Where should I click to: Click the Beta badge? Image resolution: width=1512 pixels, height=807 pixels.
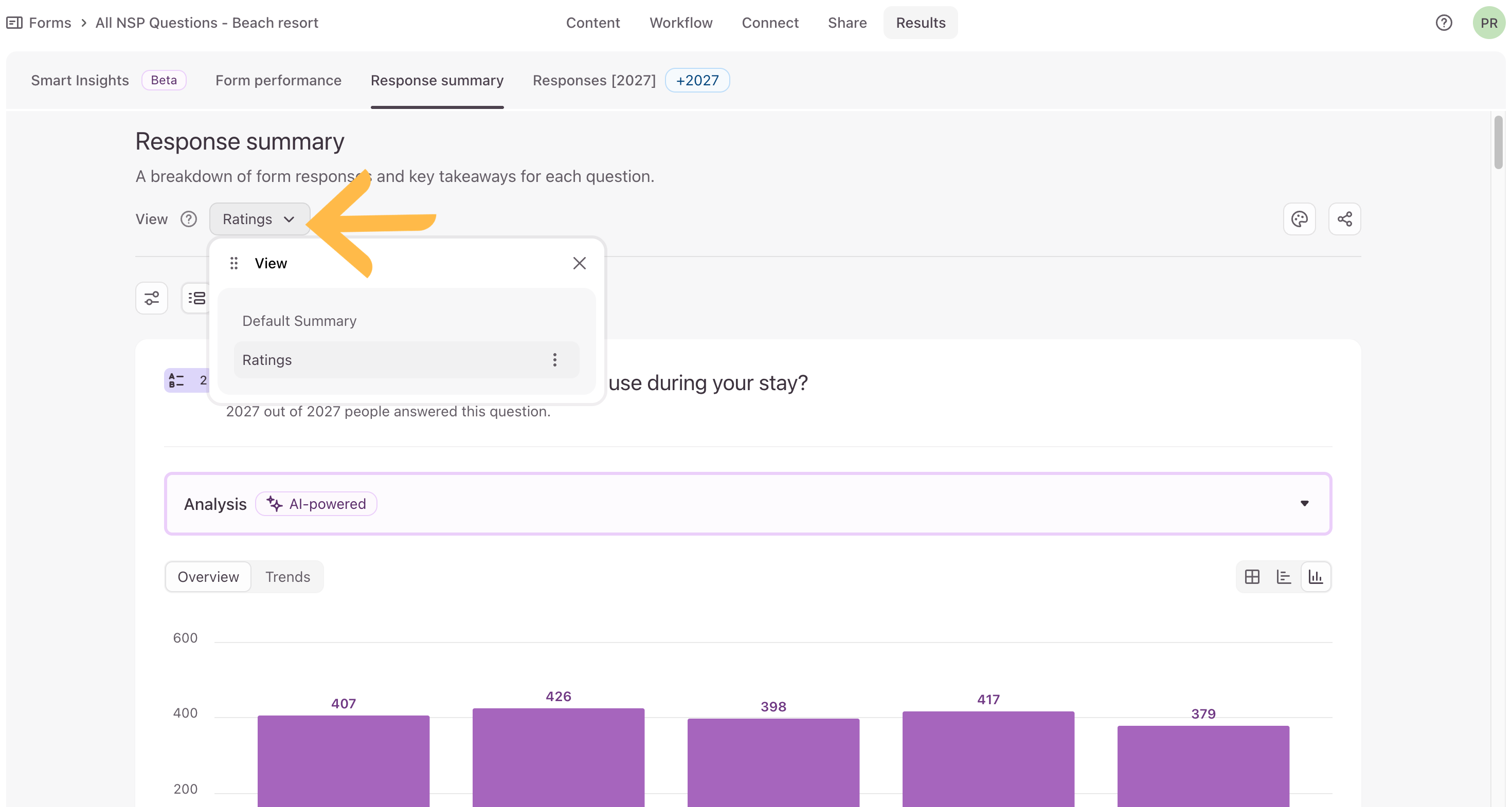tap(164, 80)
